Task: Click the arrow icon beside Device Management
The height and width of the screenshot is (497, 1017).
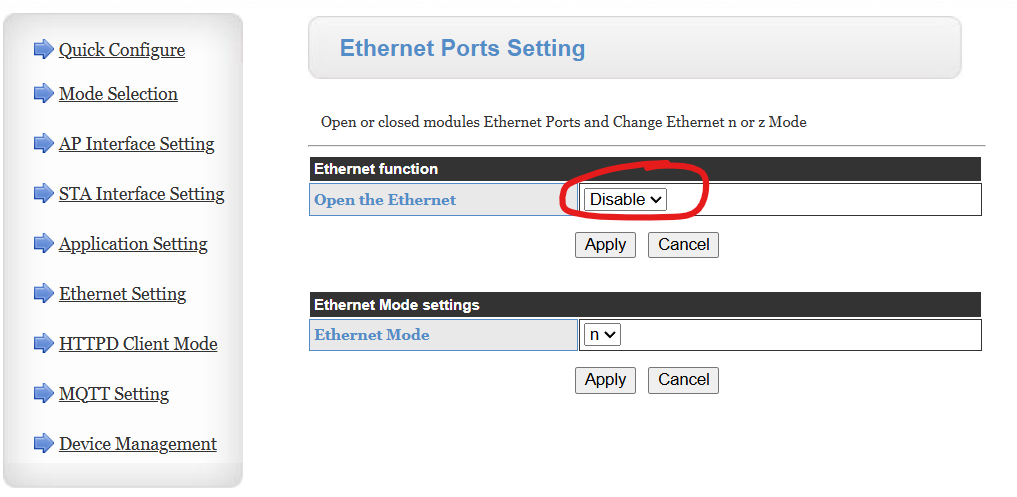Action: [43, 443]
